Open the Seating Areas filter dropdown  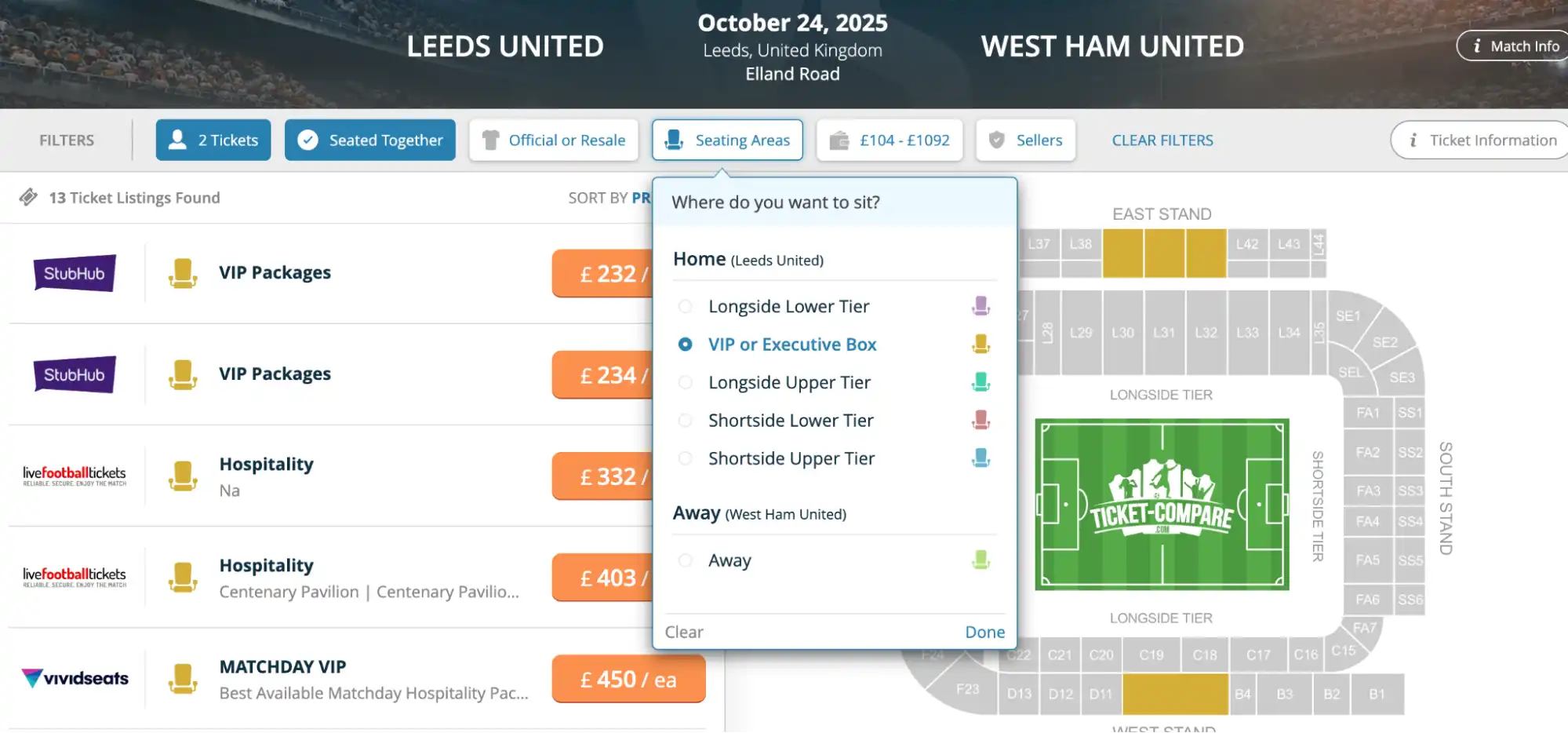[727, 140]
